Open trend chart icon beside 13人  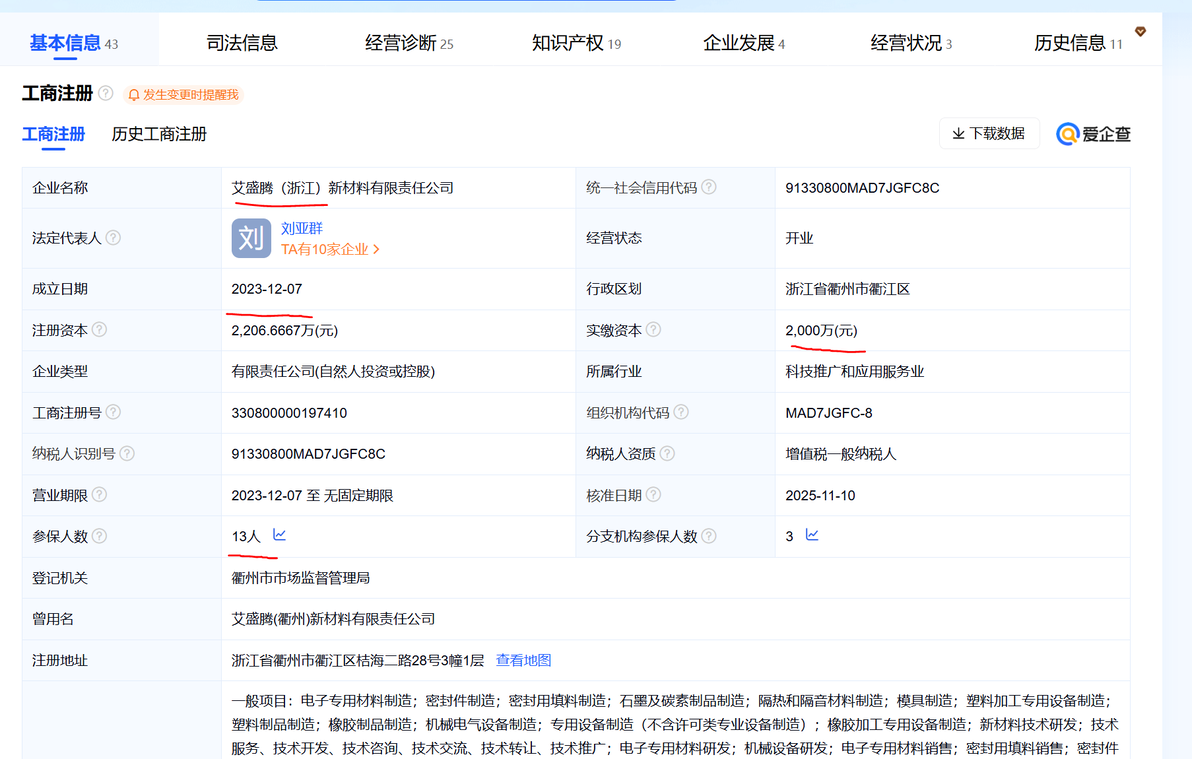click(280, 535)
